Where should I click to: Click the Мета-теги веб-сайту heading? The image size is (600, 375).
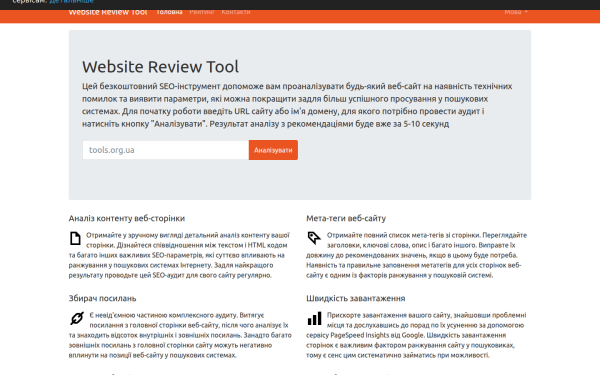point(346,218)
